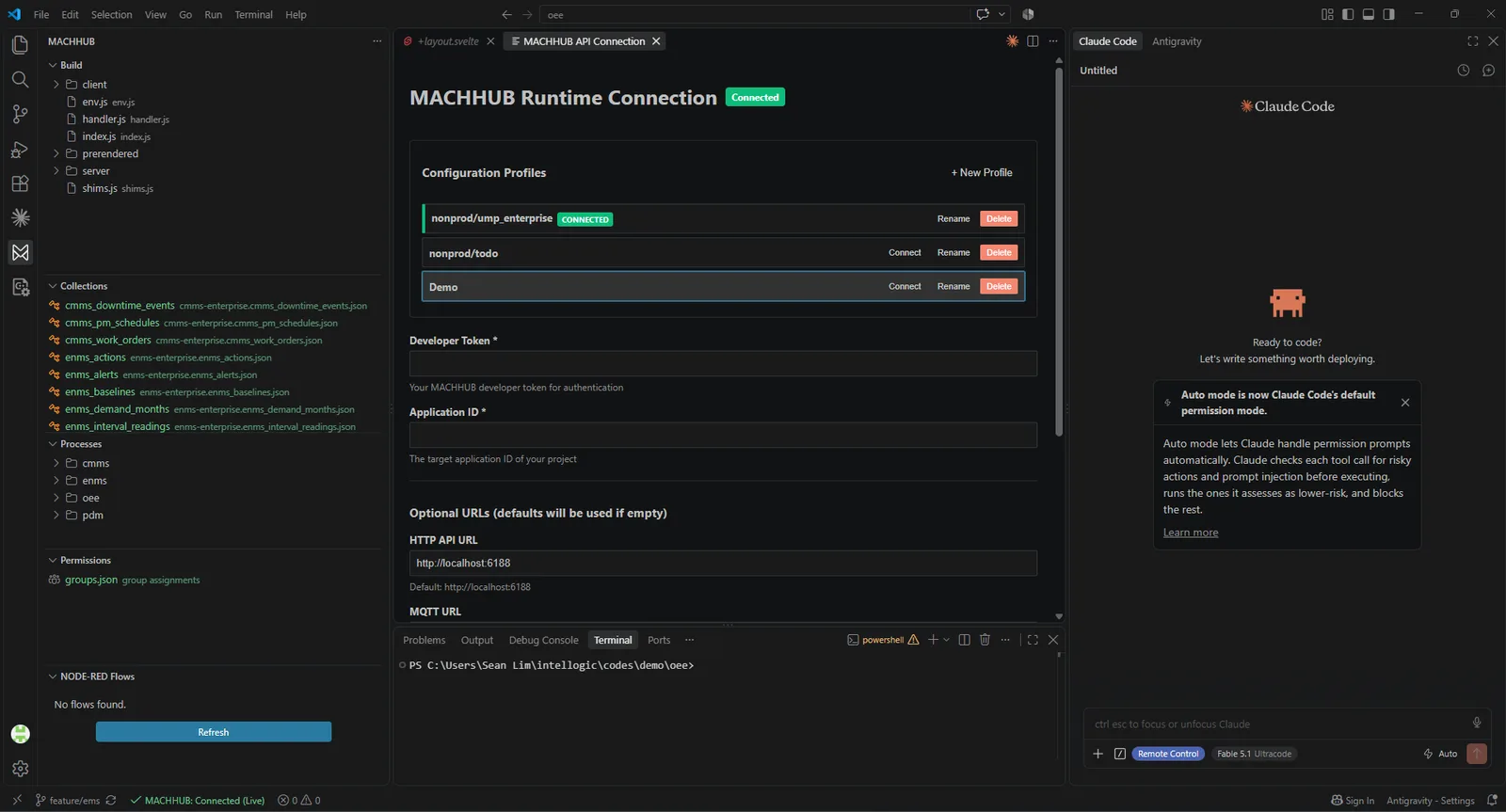Connect the Demo profile
Viewport: 1506px width, 812px height.
coord(905,286)
